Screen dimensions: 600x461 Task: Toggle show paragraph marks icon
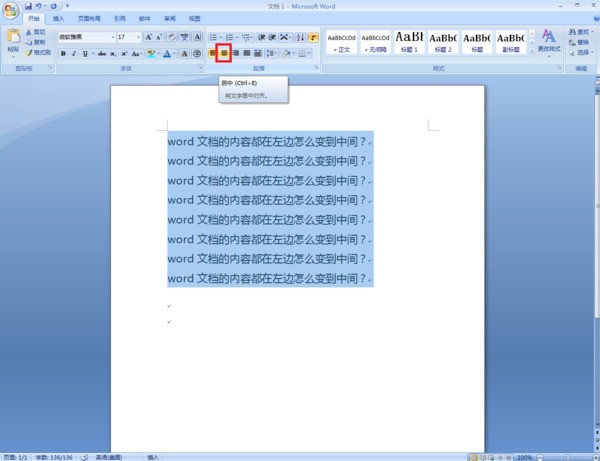(x=313, y=37)
